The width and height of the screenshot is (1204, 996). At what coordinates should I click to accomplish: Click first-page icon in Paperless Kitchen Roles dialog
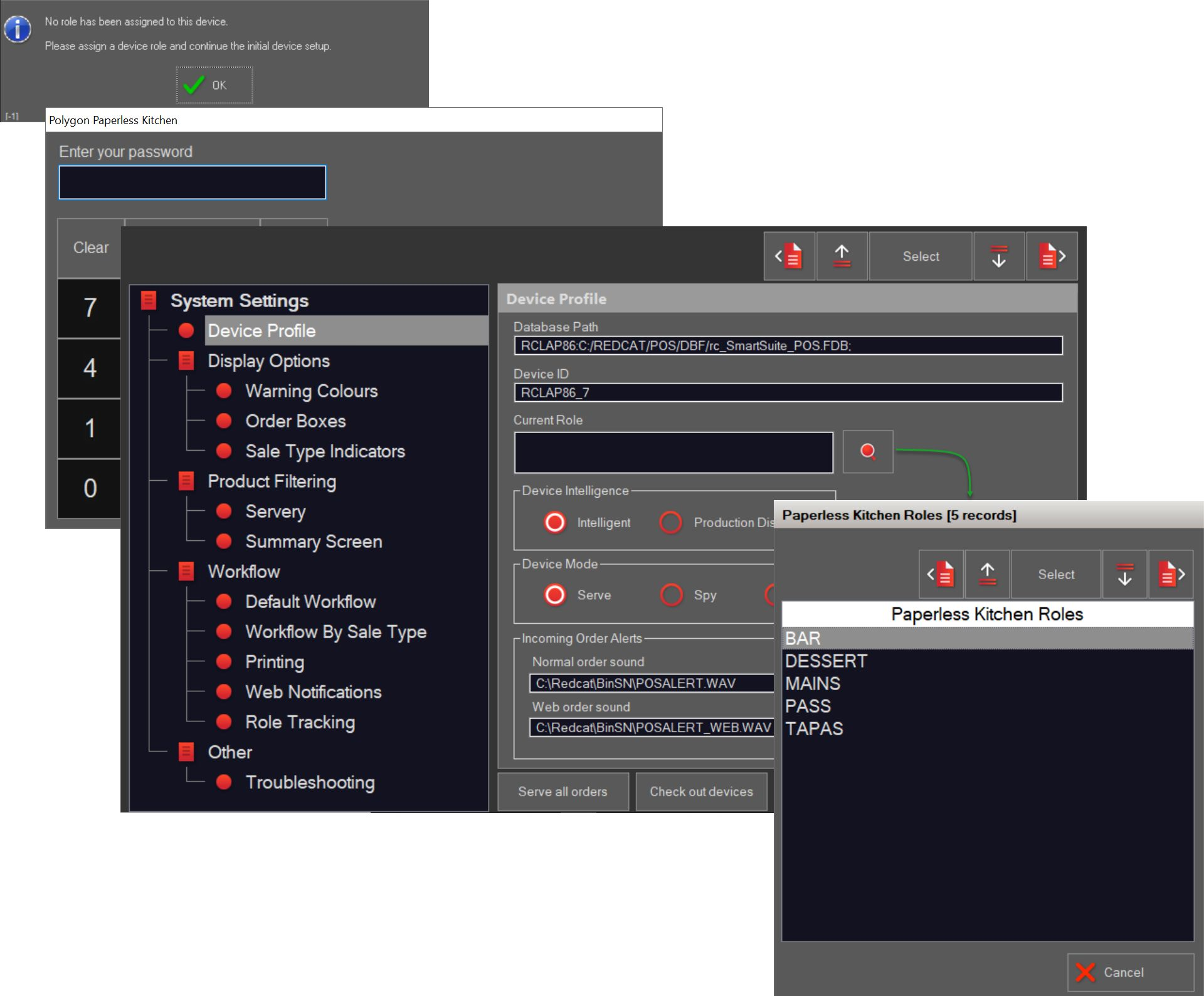coord(941,574)
